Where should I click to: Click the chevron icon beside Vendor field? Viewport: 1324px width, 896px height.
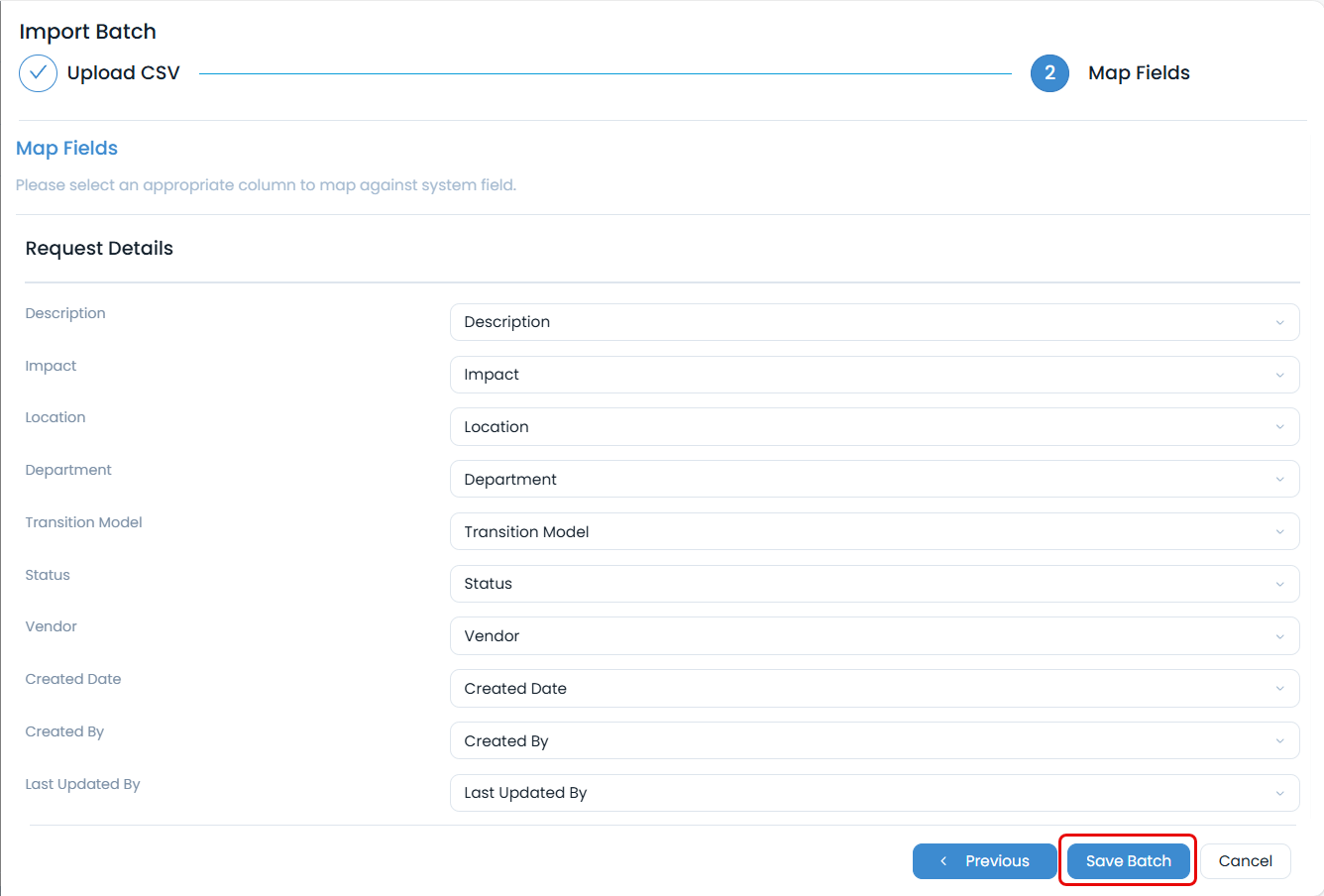click(1279, 635)
